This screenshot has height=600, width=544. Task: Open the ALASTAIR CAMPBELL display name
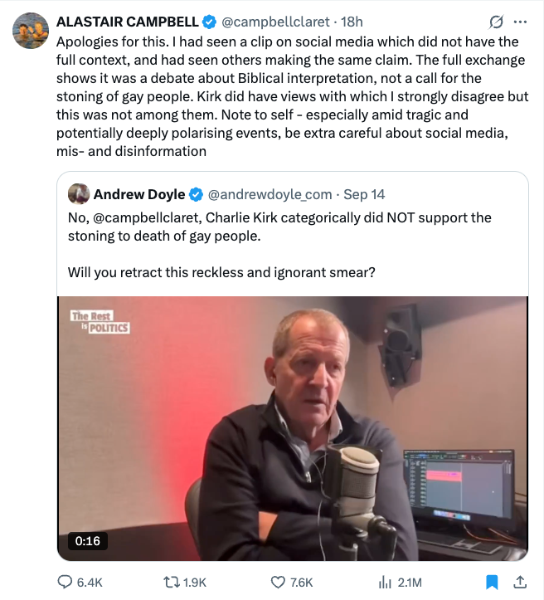click(127, 22)
